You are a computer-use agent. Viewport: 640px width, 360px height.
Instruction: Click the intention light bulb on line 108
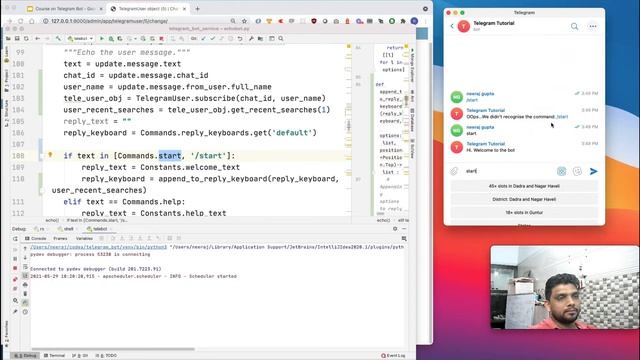click(50, 155)
